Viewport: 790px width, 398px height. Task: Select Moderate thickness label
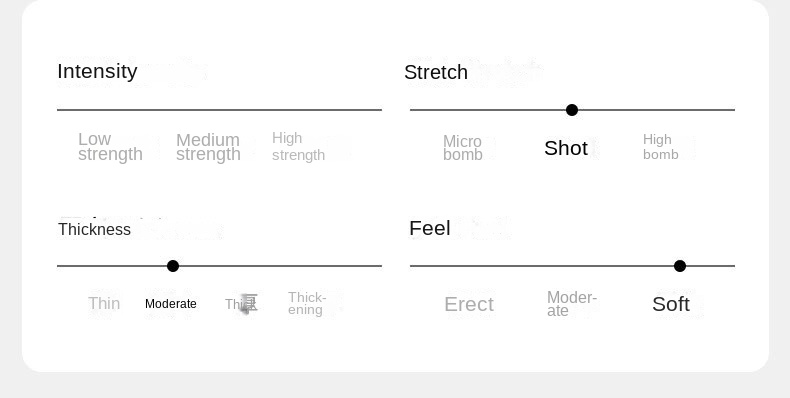coord(171,304)
